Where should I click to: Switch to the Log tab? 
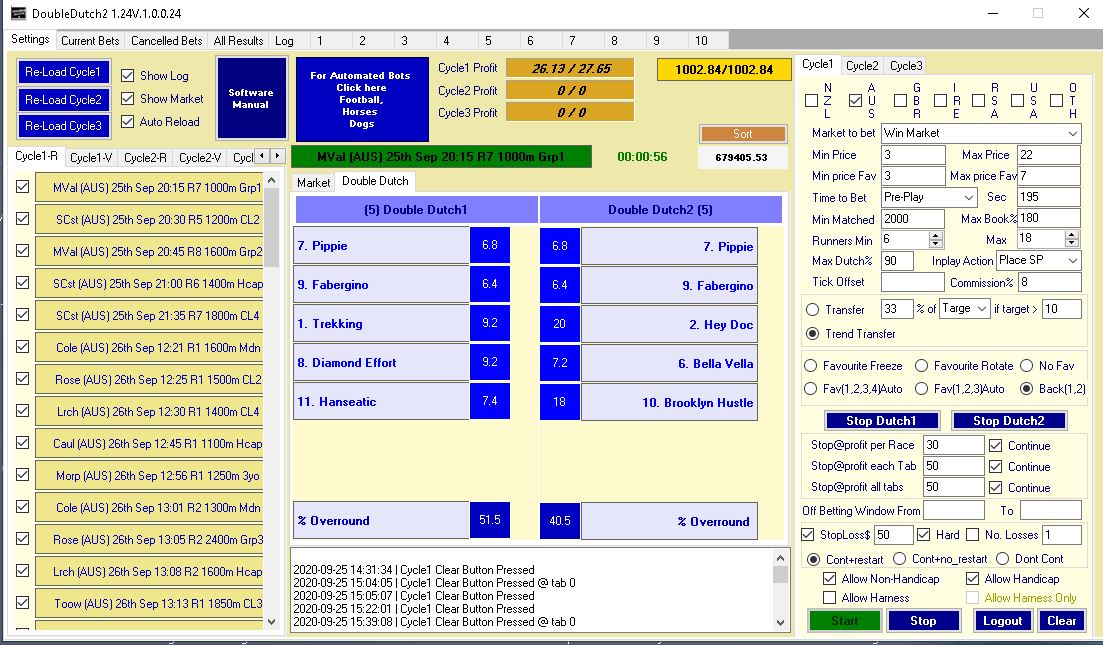284,41
